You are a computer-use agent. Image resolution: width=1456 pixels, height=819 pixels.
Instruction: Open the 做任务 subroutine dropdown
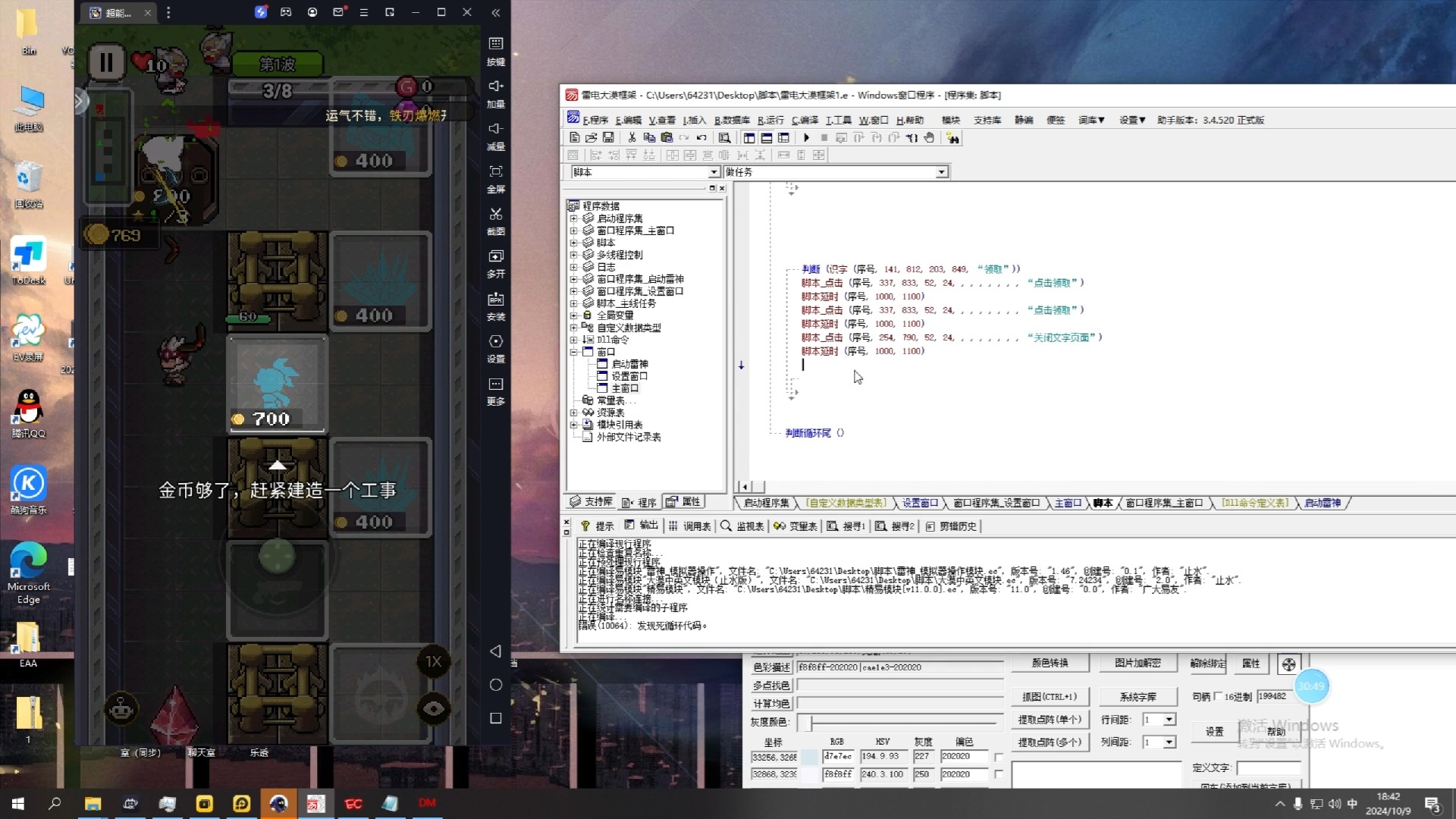point(941,172)
